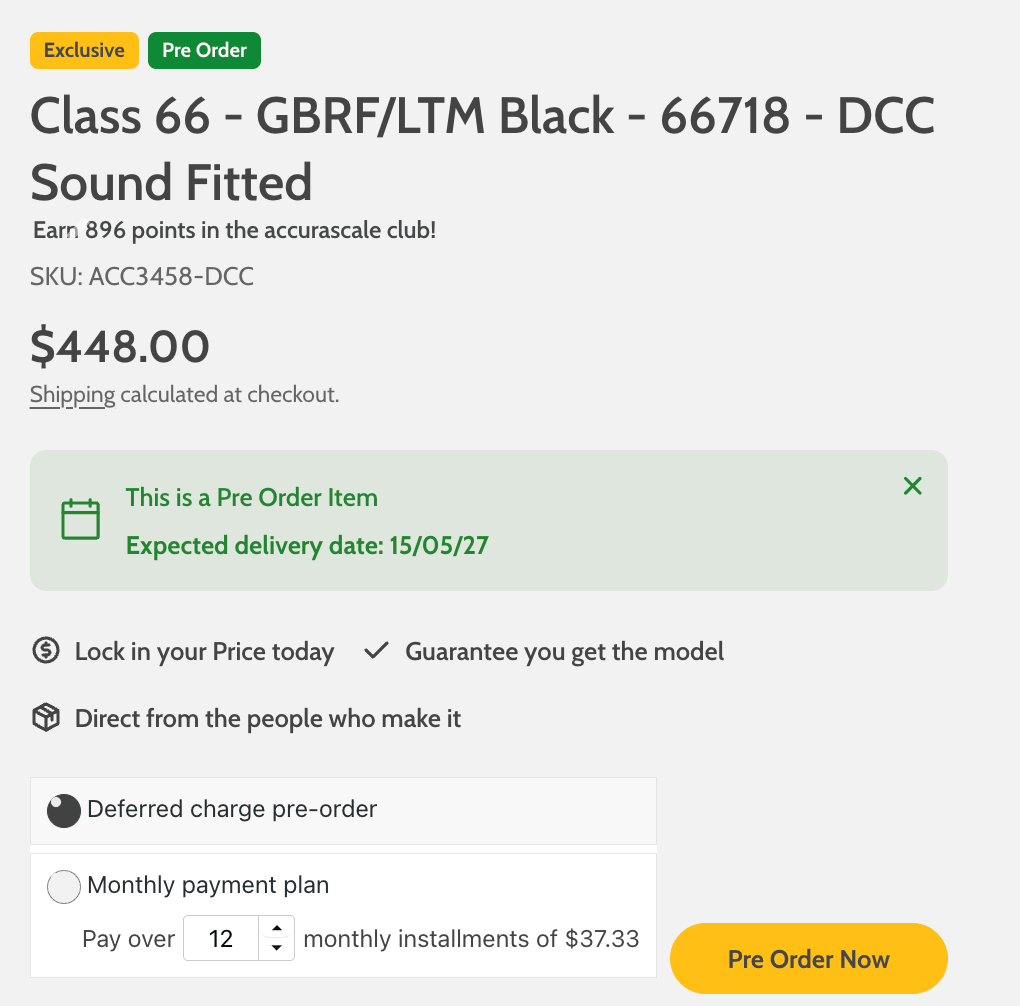The height and width of the screenshot is (1006, 1020).
Task: Click the installments number input field
Action: pos(222,939)
